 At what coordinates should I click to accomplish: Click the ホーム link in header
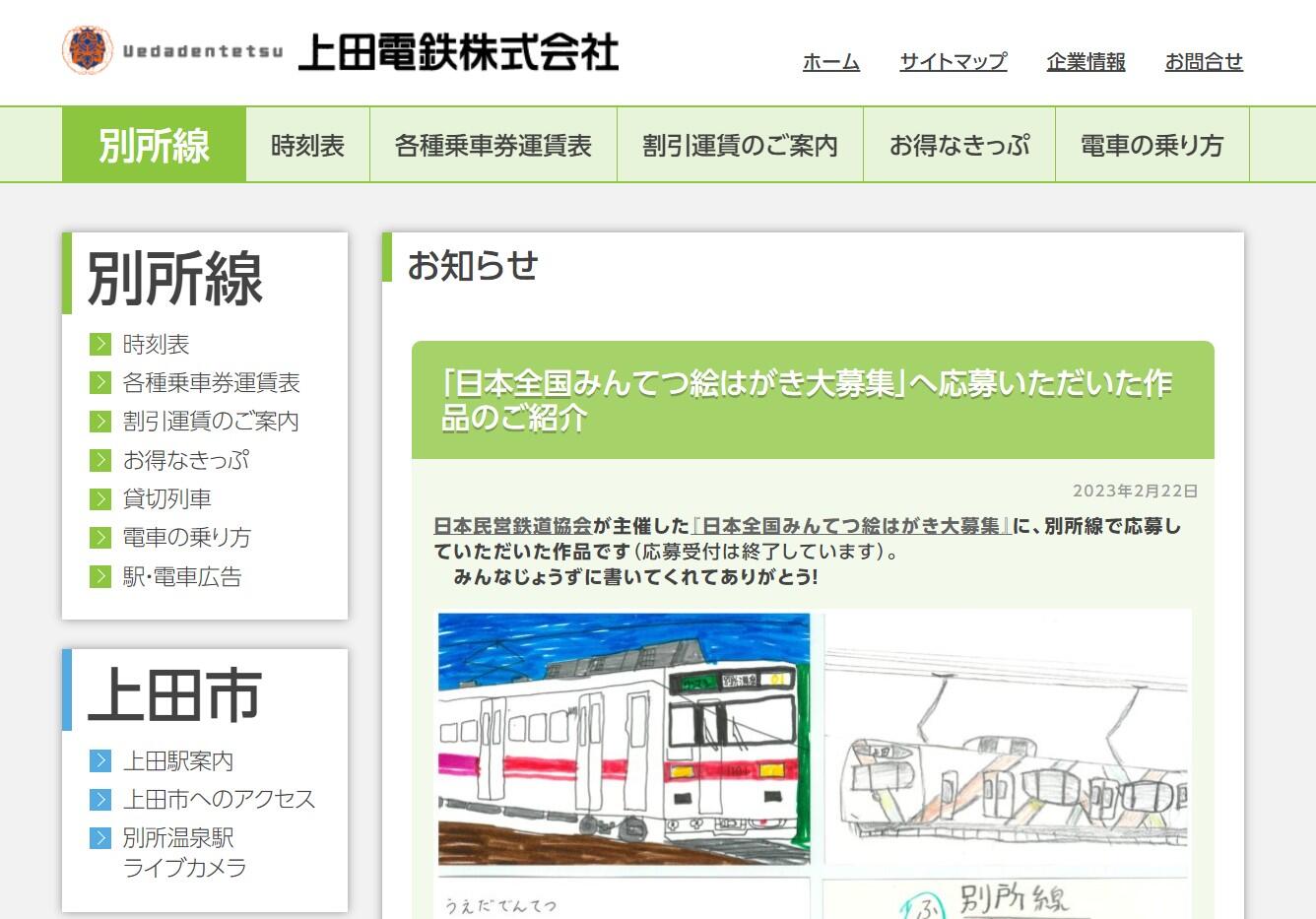click(x=830, y=62)
